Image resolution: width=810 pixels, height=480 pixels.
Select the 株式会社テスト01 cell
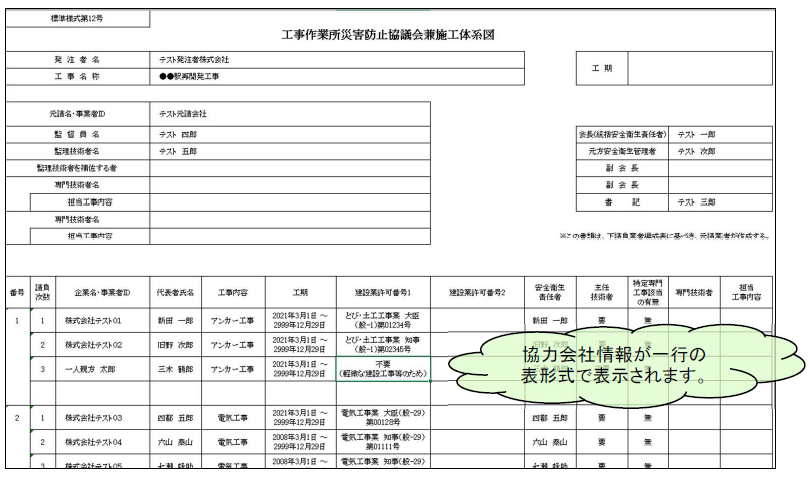click(x=102, y=320)
